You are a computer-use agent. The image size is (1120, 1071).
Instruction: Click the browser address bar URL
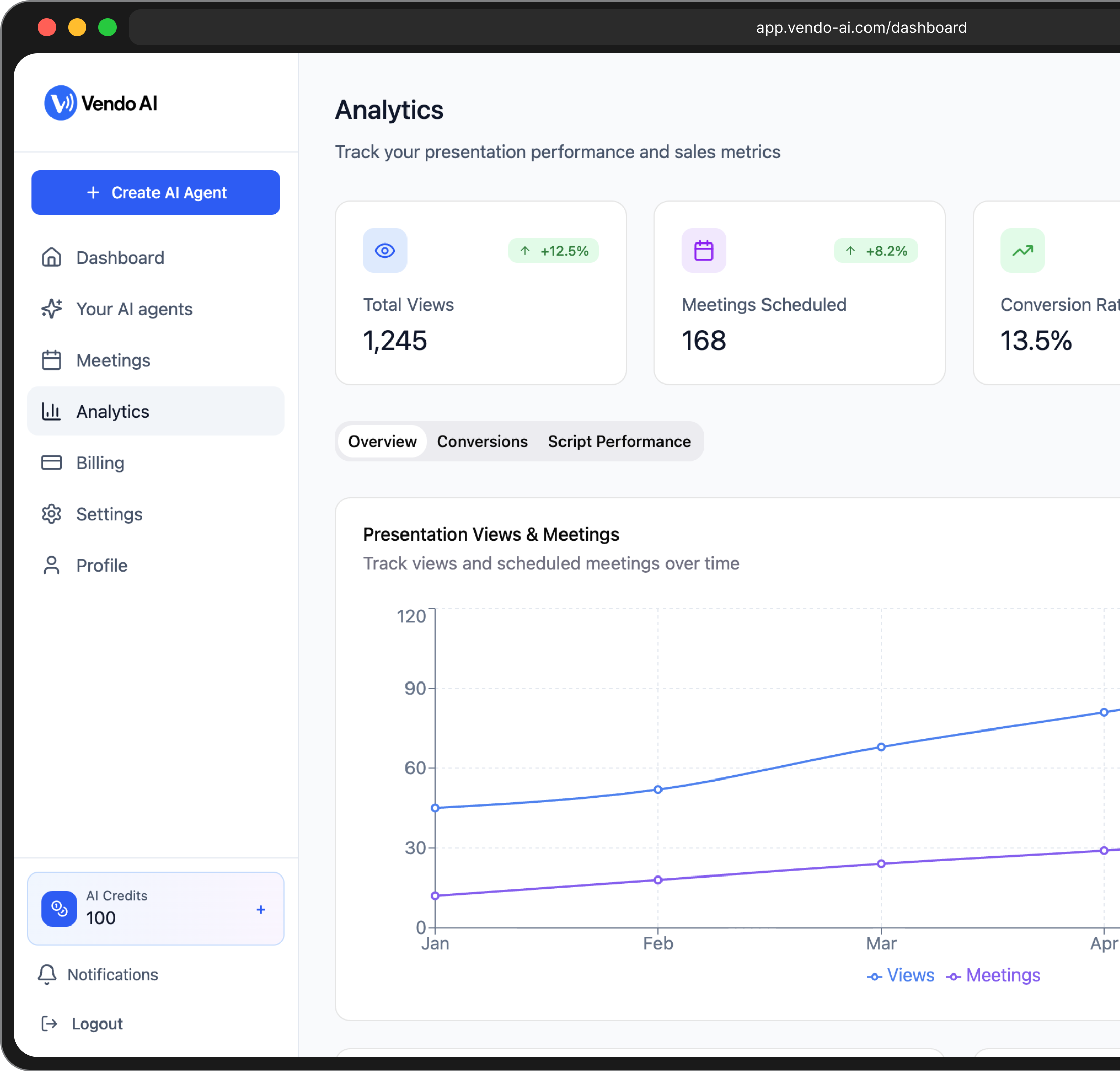(861, 27)
